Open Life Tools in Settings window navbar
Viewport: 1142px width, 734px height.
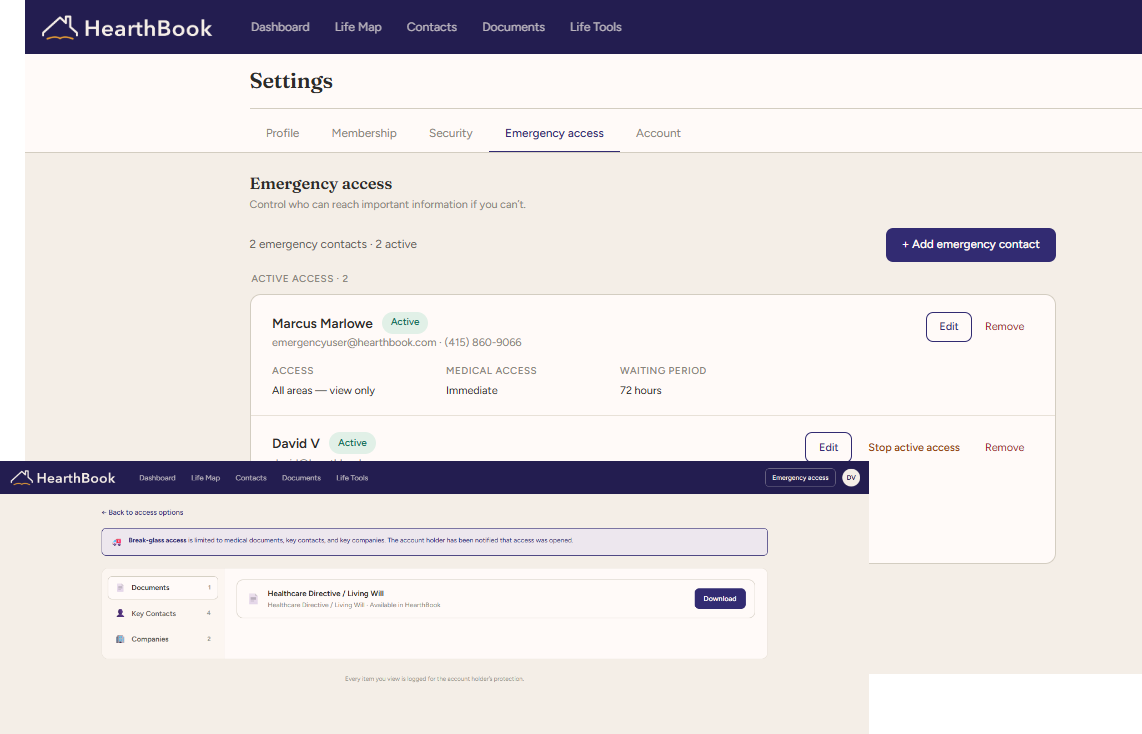pos(596,27)
